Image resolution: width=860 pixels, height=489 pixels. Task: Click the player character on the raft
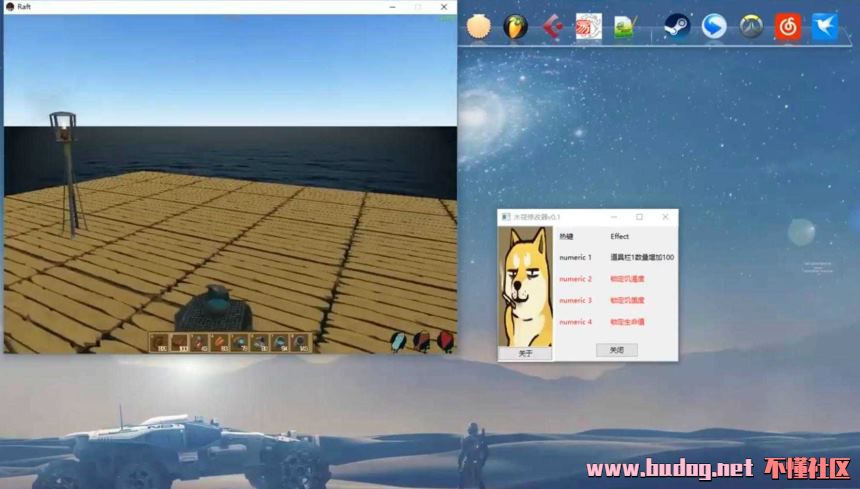pyautogui.click(x=214, y=309)
